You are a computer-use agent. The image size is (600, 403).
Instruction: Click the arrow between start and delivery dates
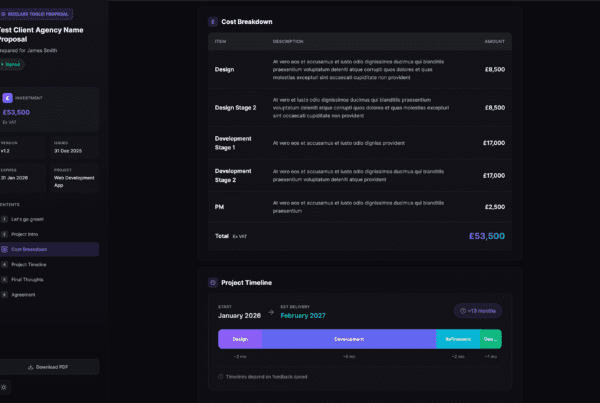[x=270, y=314]
